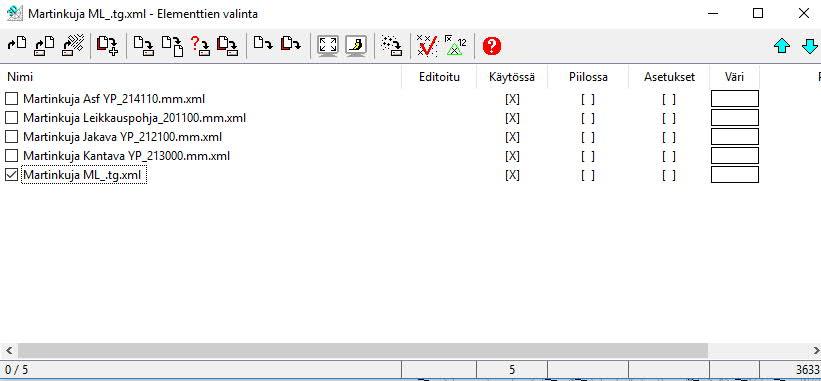Uncheck the Martinkuja ML_.tg.xml checkbox

pyautogui.click(x=11, y=175)
